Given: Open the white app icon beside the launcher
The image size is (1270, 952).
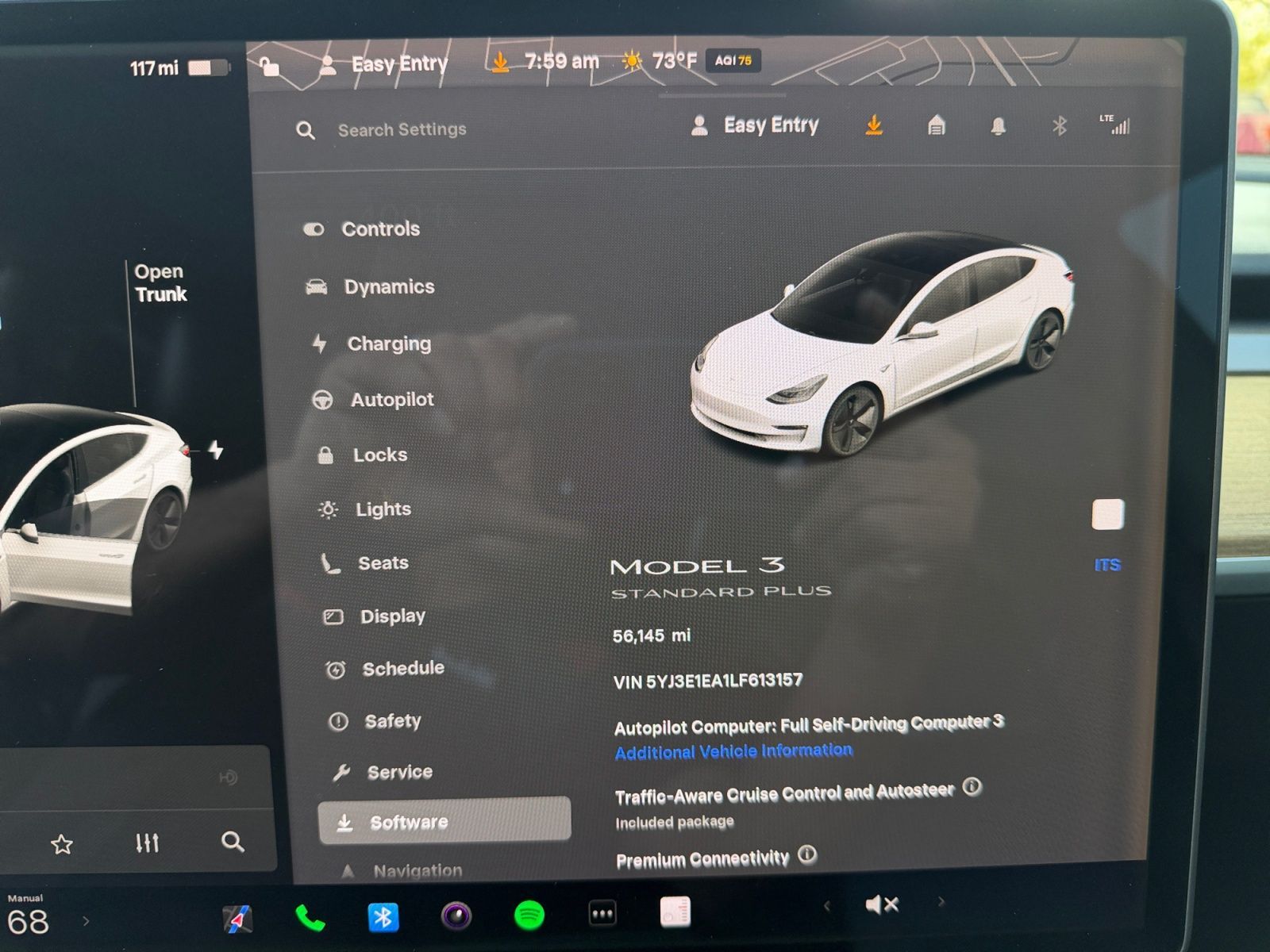Looking at the screenshot, I should (675, 912).
